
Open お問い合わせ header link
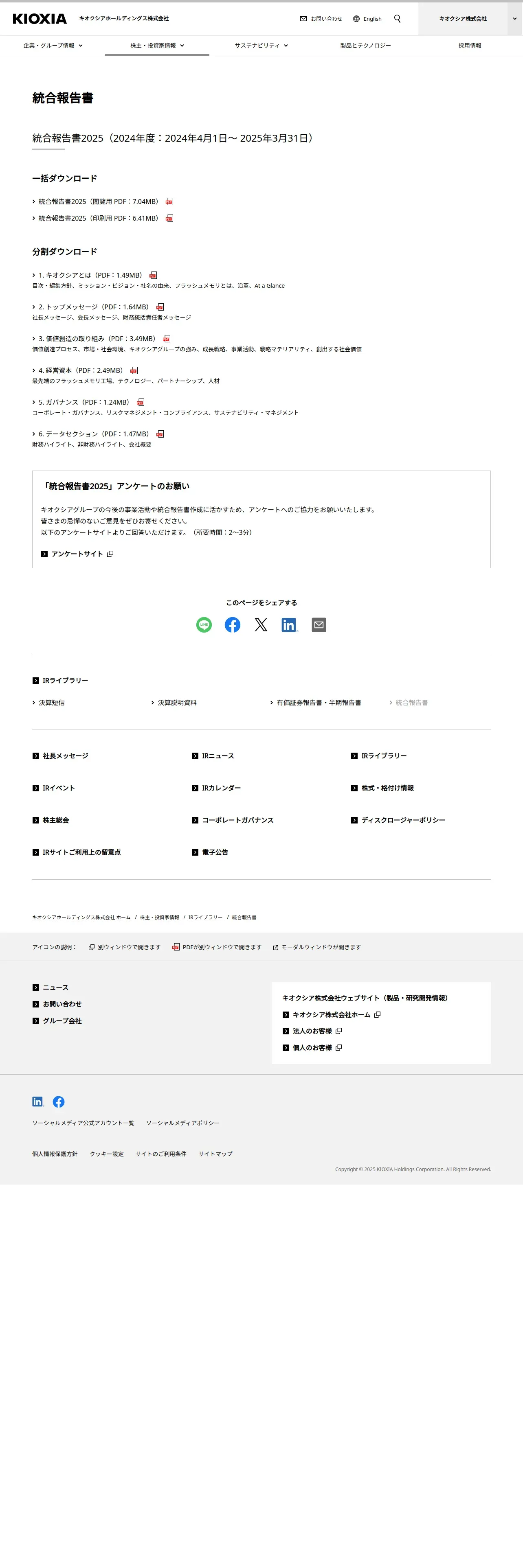[x=326, y=19]
